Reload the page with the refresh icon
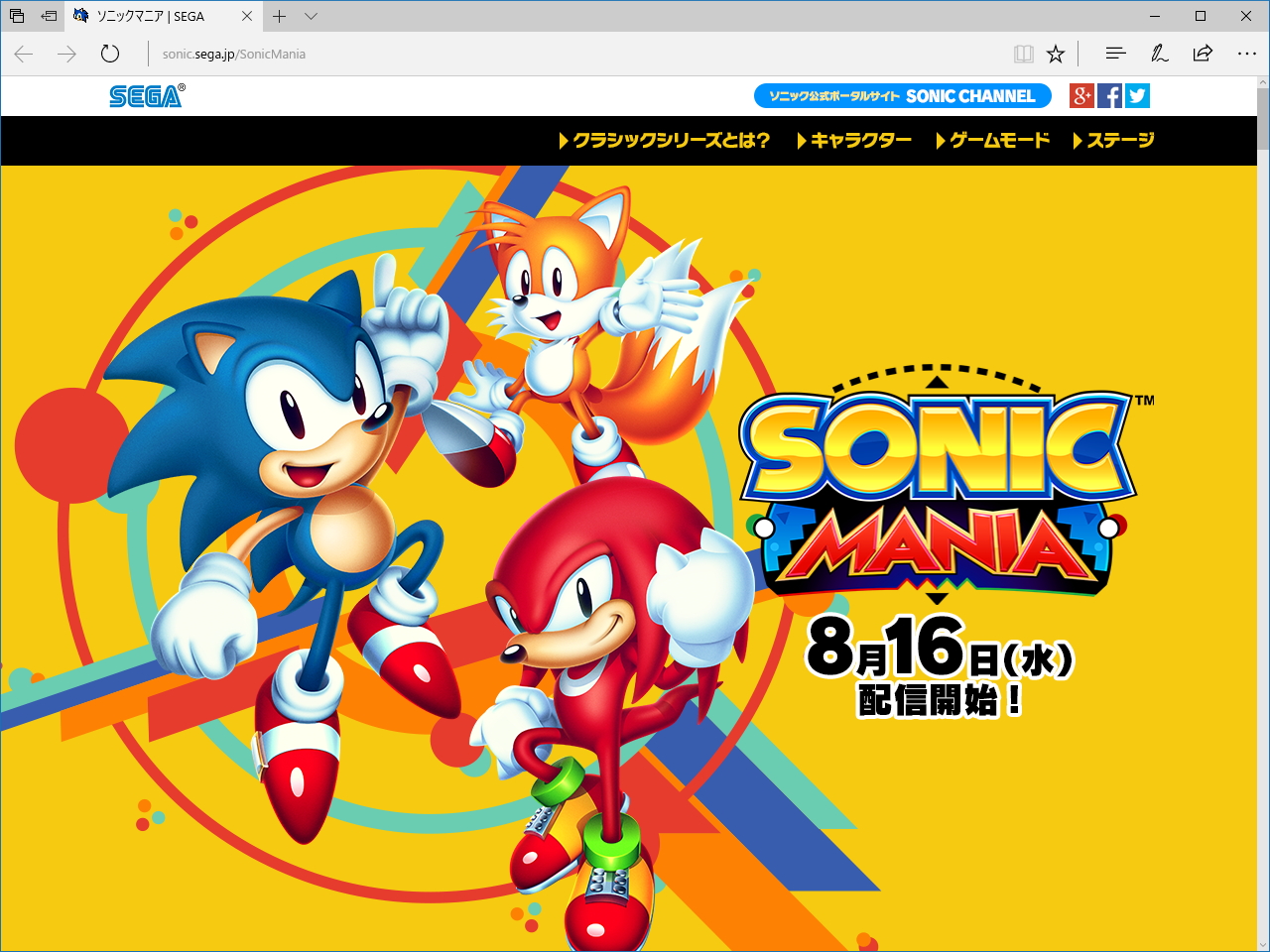The width and height of the screenshot is (1270, 952). coord(109,54)
